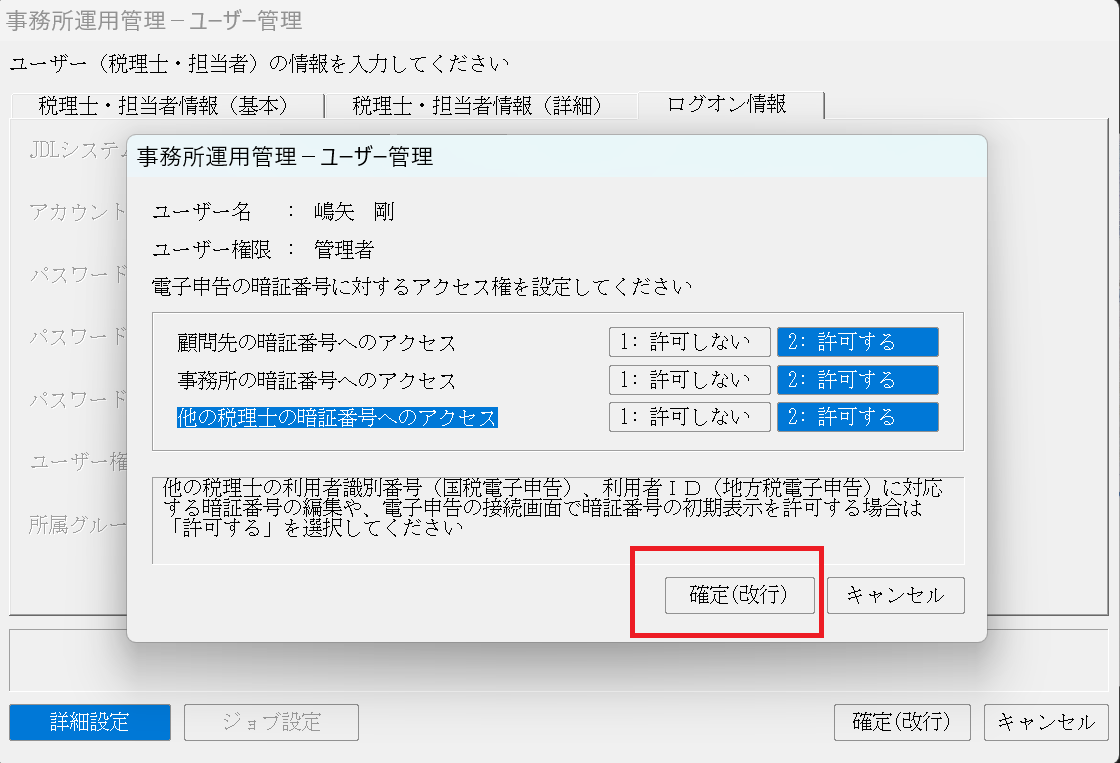Click the 顧問先の暗証番号へのアクセス row label
The image size is (1120, 763).
pyautogui.click(x=316, y=343)
